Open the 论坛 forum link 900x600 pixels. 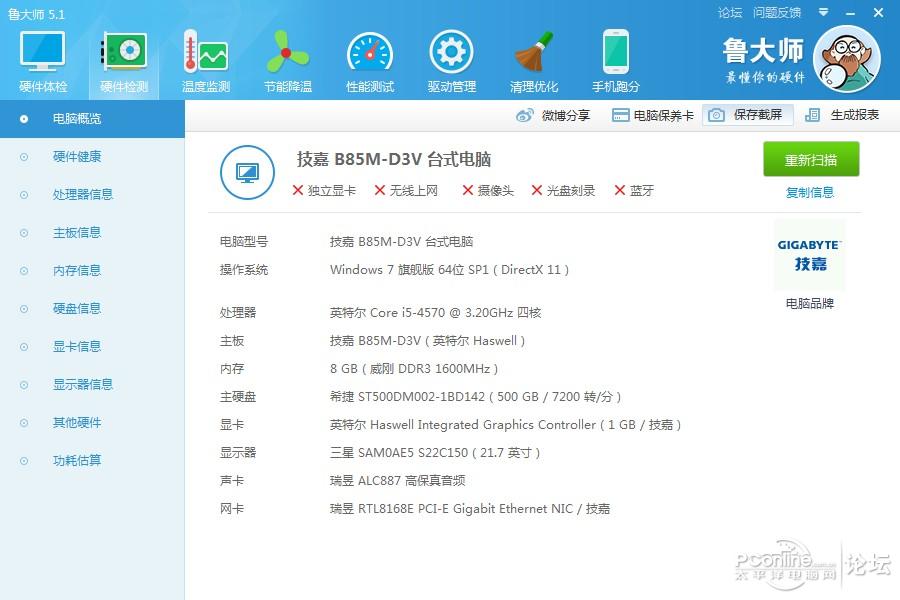tap(730, 13)
